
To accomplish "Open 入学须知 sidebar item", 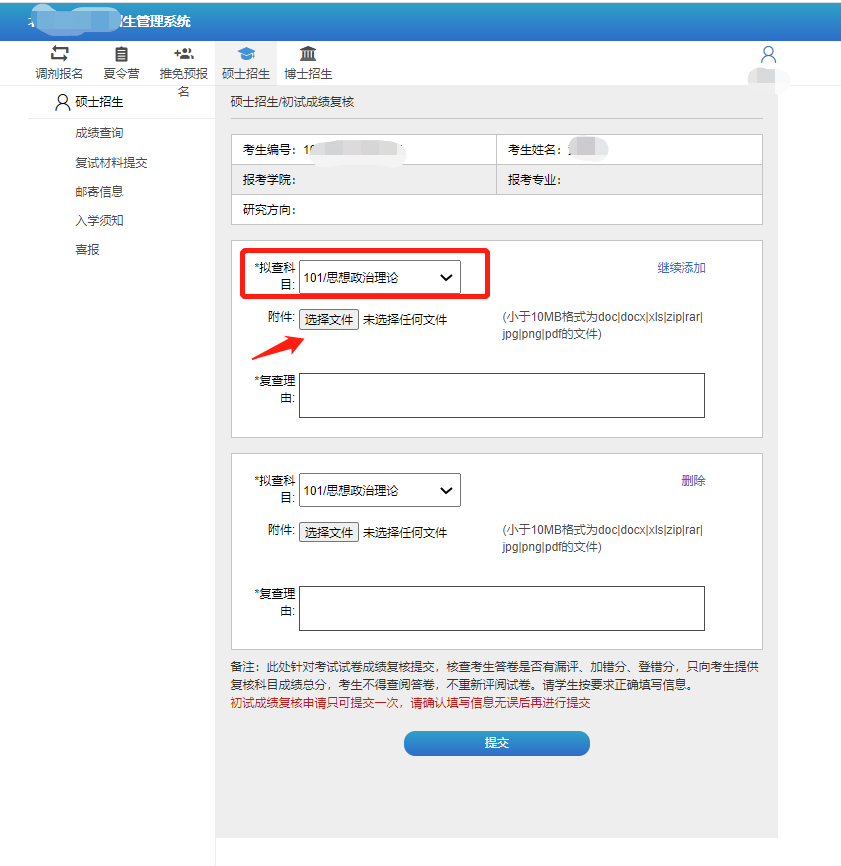I will click(99, 220).
